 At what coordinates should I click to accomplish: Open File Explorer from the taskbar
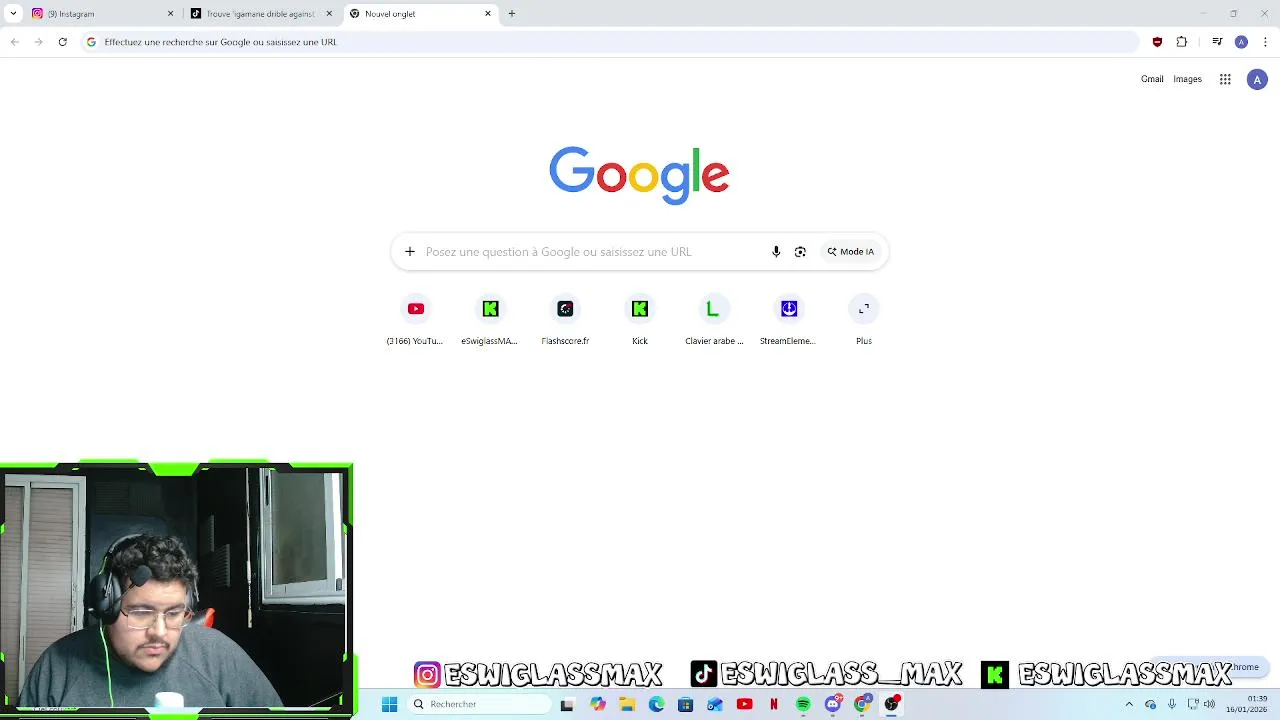627,704
